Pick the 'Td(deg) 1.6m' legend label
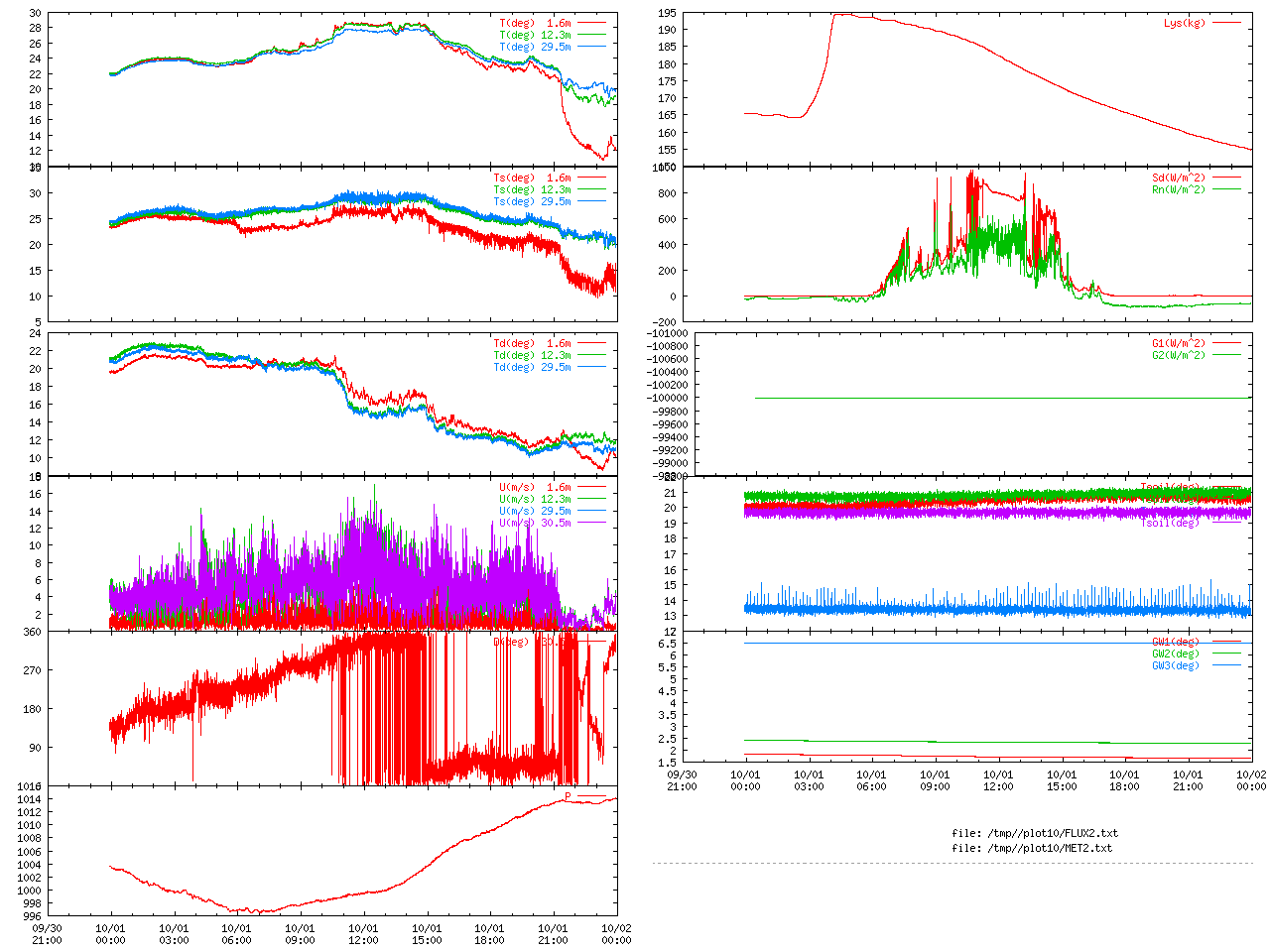 tap(532, 344)
